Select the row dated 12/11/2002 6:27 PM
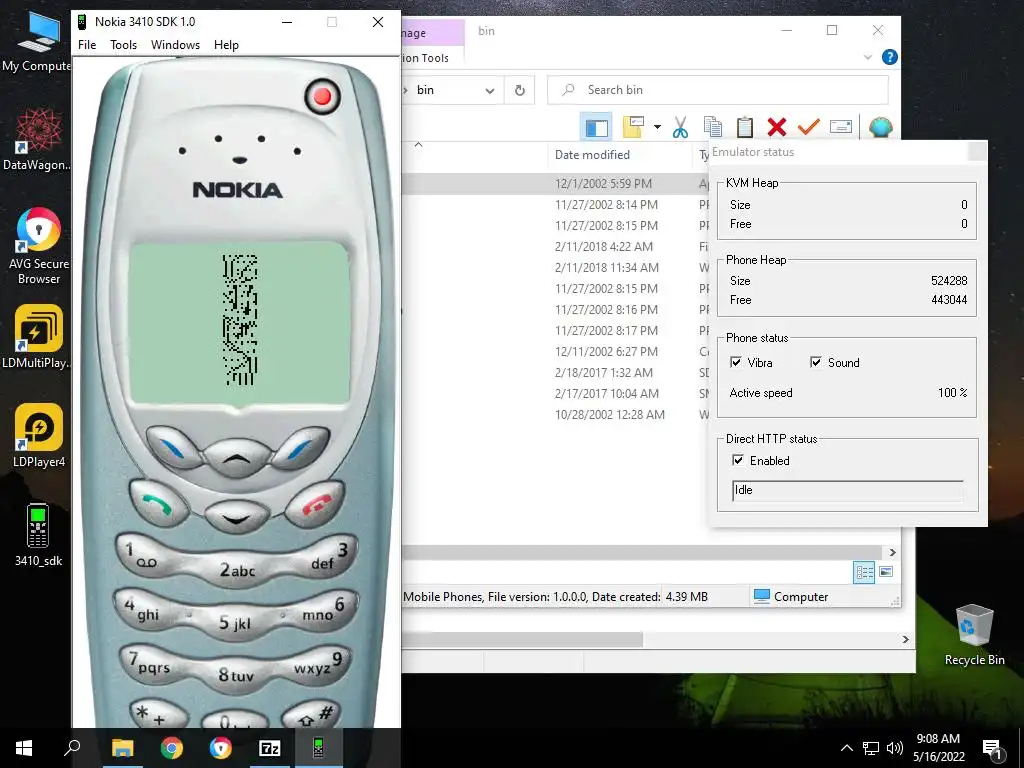Screen dimensions: 1024x768 coord(555,351)
